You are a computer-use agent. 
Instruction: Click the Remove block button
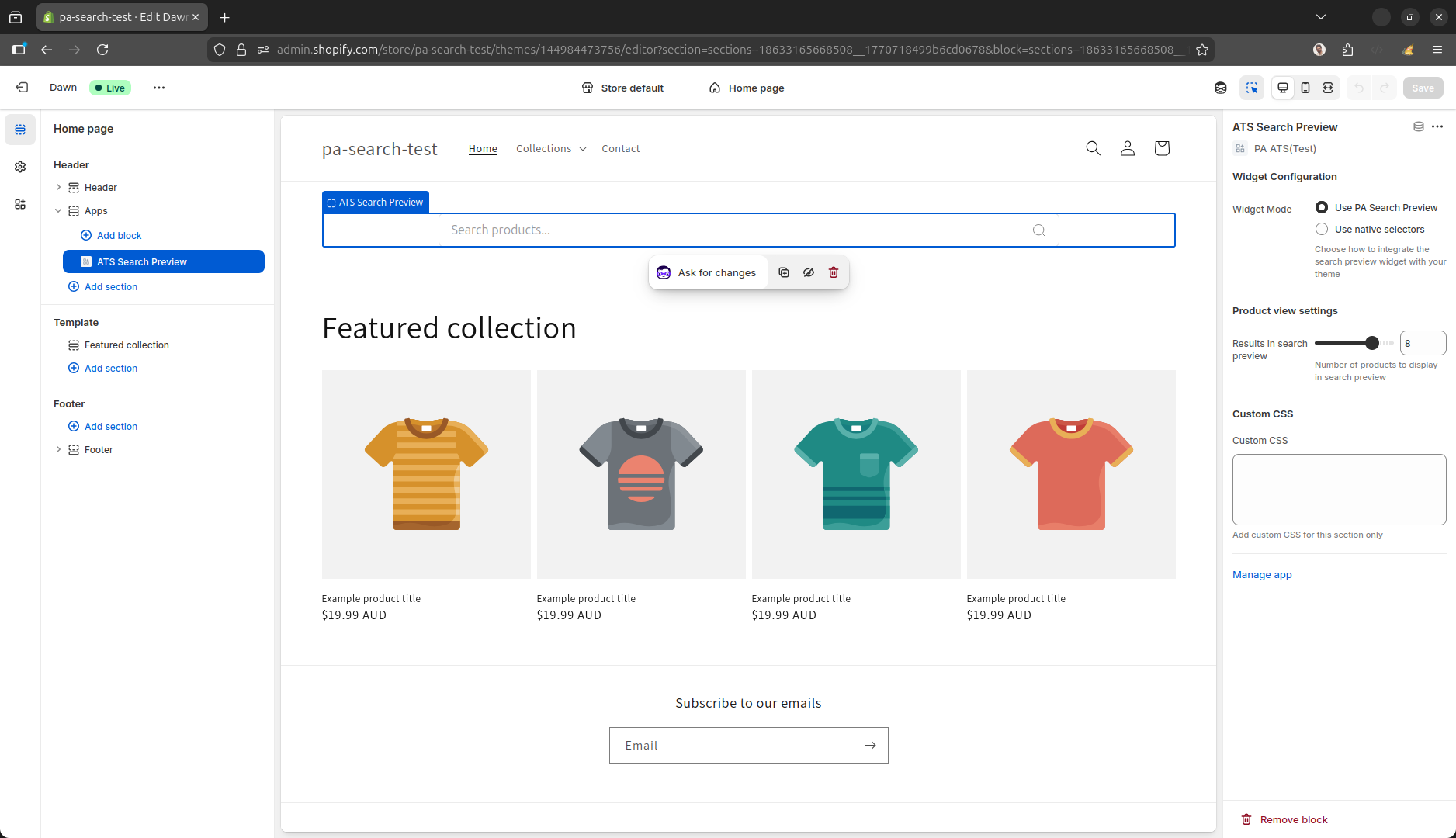tap(1284, 819)
